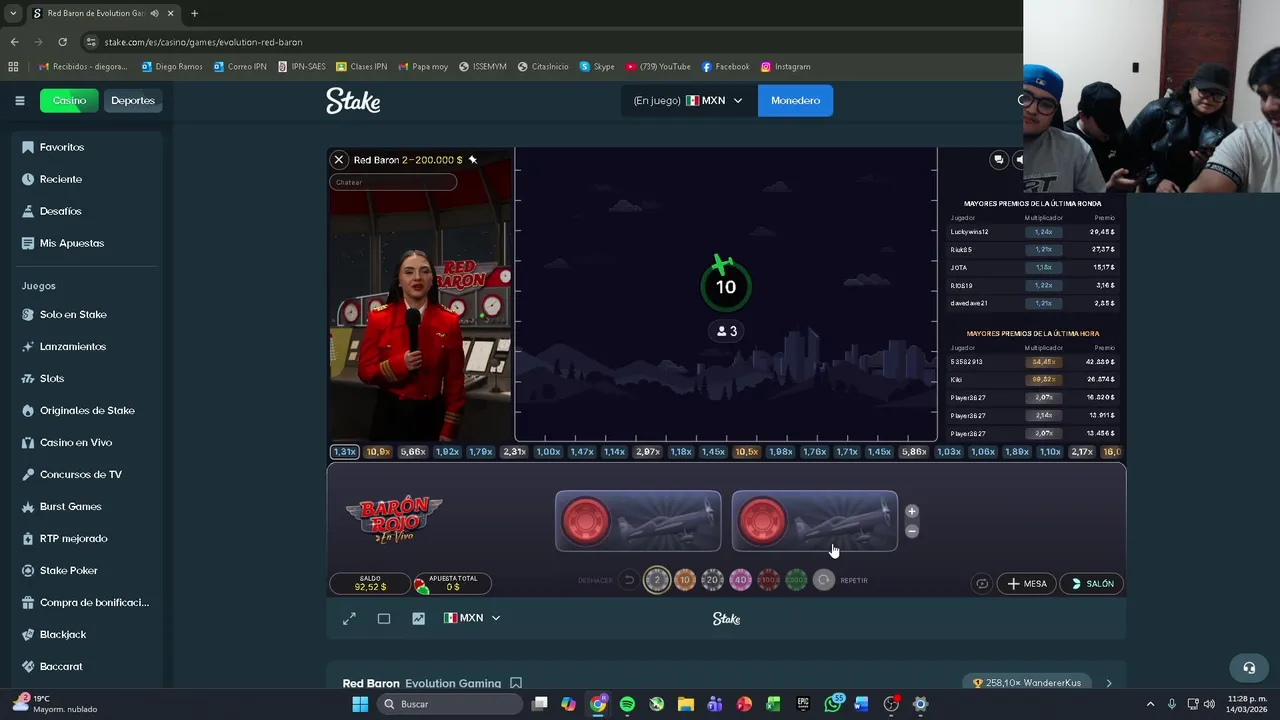Add another betting spot with plus
The image size is (1280, 720).
(x=911, y=512)
